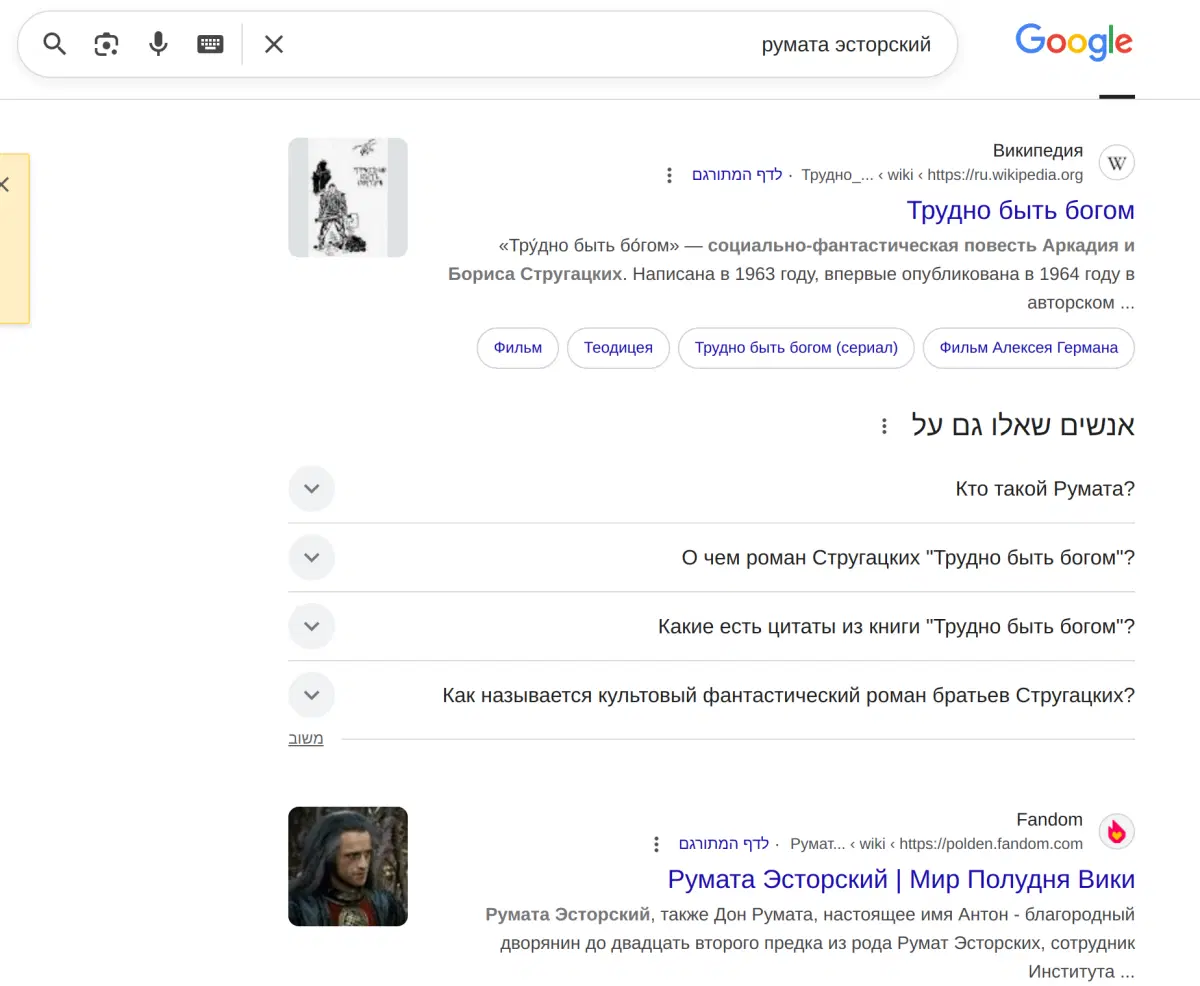Open translated page link for Wikipedia result

tap(737, 176)
